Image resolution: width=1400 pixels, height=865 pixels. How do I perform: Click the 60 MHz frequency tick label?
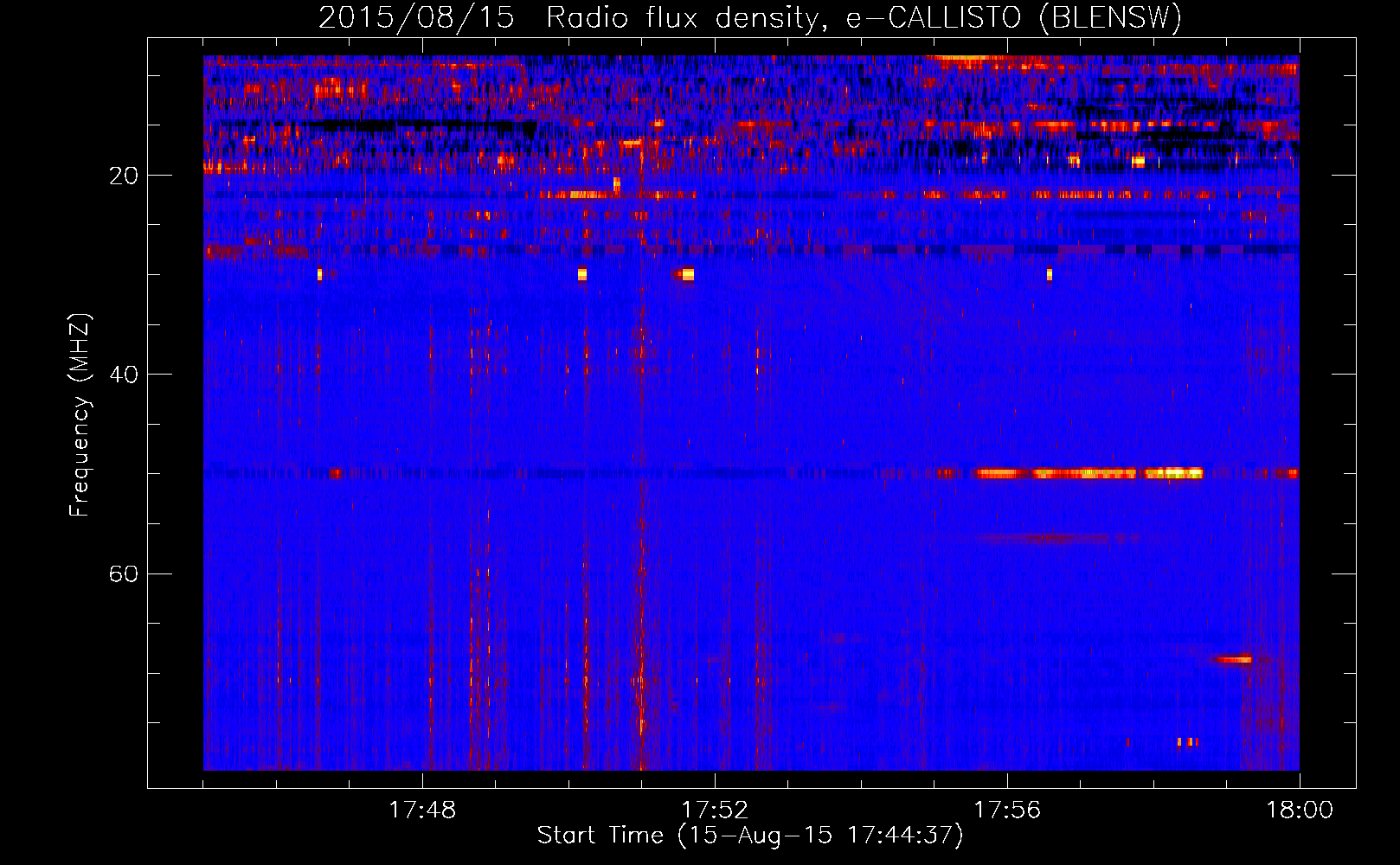(124, 573)
